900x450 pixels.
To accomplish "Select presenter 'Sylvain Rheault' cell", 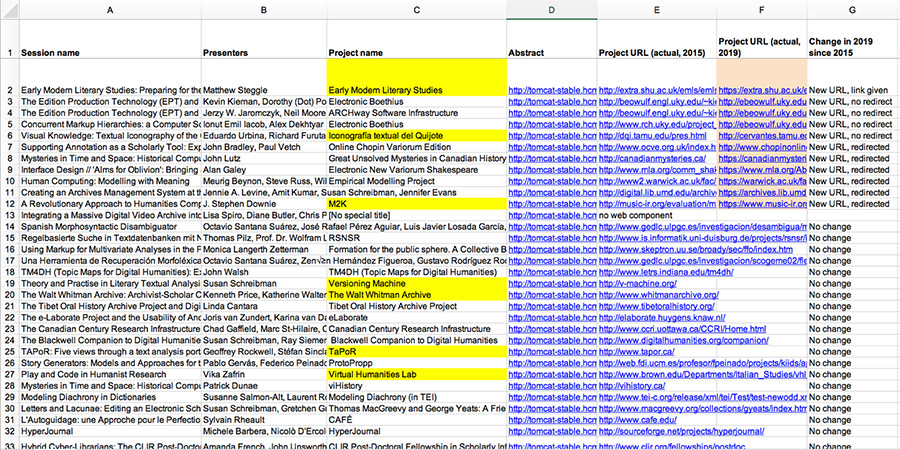I will 264,420.
